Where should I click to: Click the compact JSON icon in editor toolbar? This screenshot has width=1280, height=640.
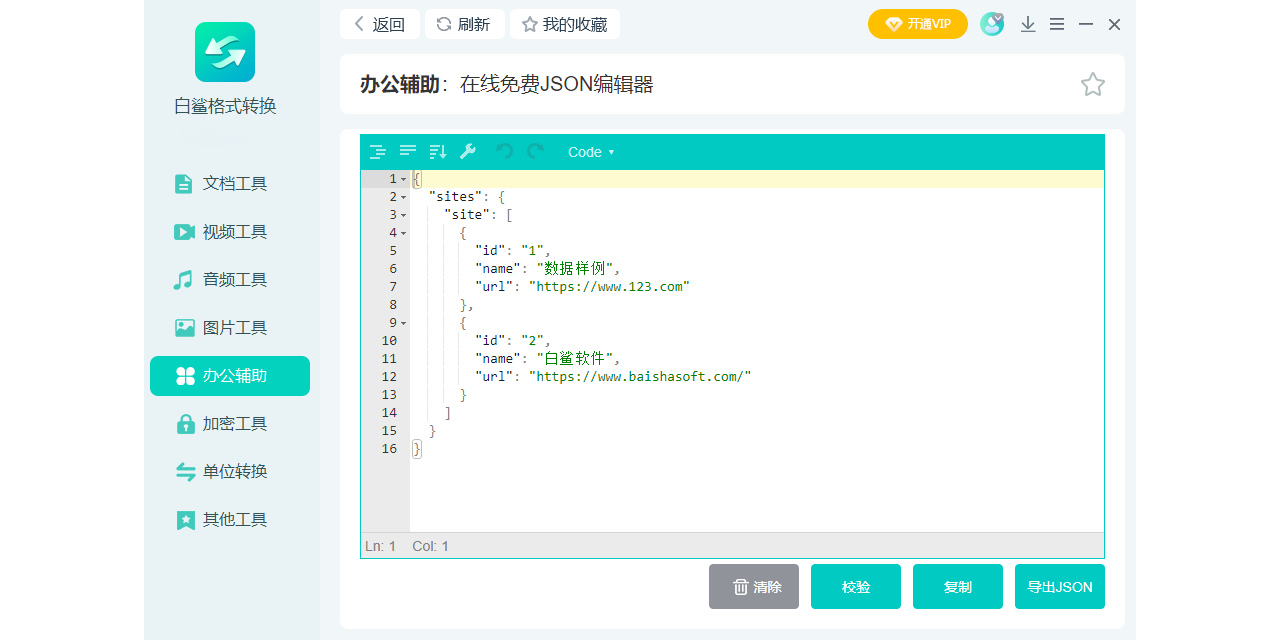(x=407, y=152)
